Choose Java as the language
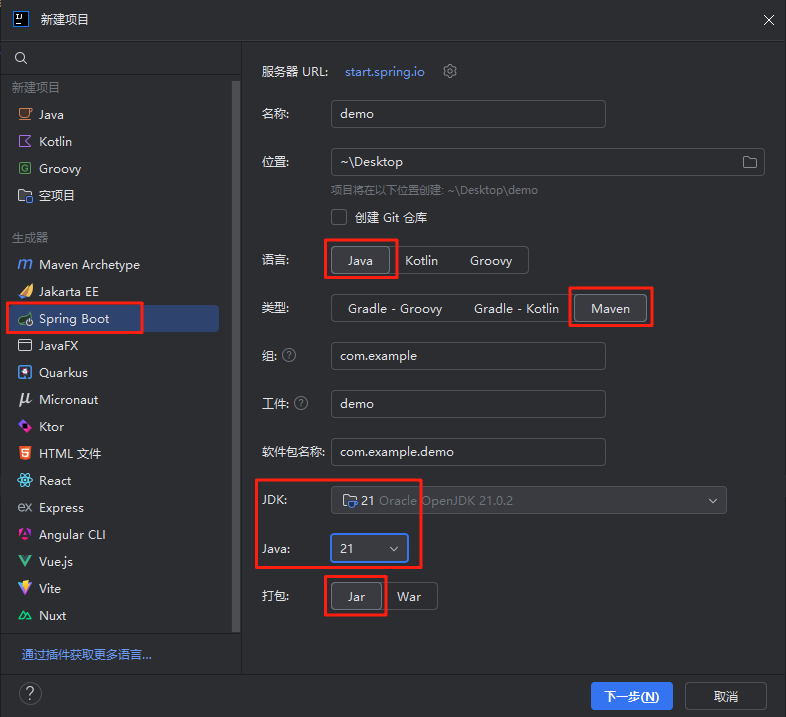 (360, 260)
